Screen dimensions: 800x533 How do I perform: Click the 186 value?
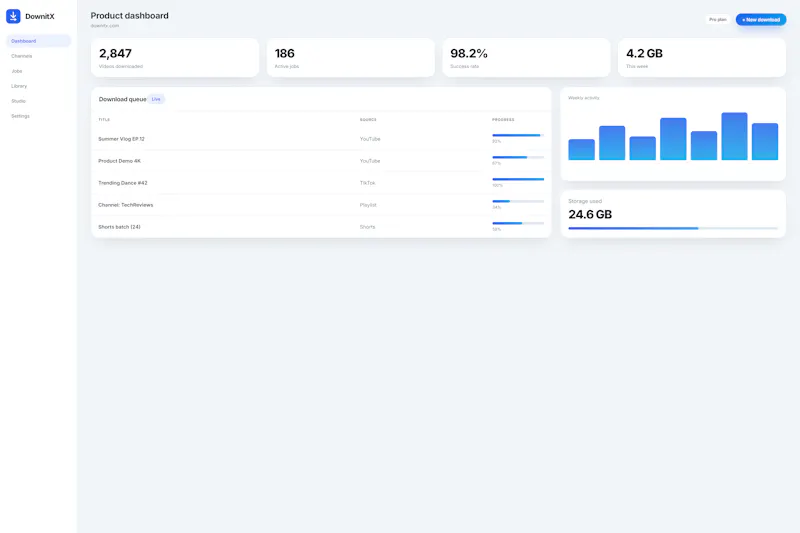click(x=285, y=54)
